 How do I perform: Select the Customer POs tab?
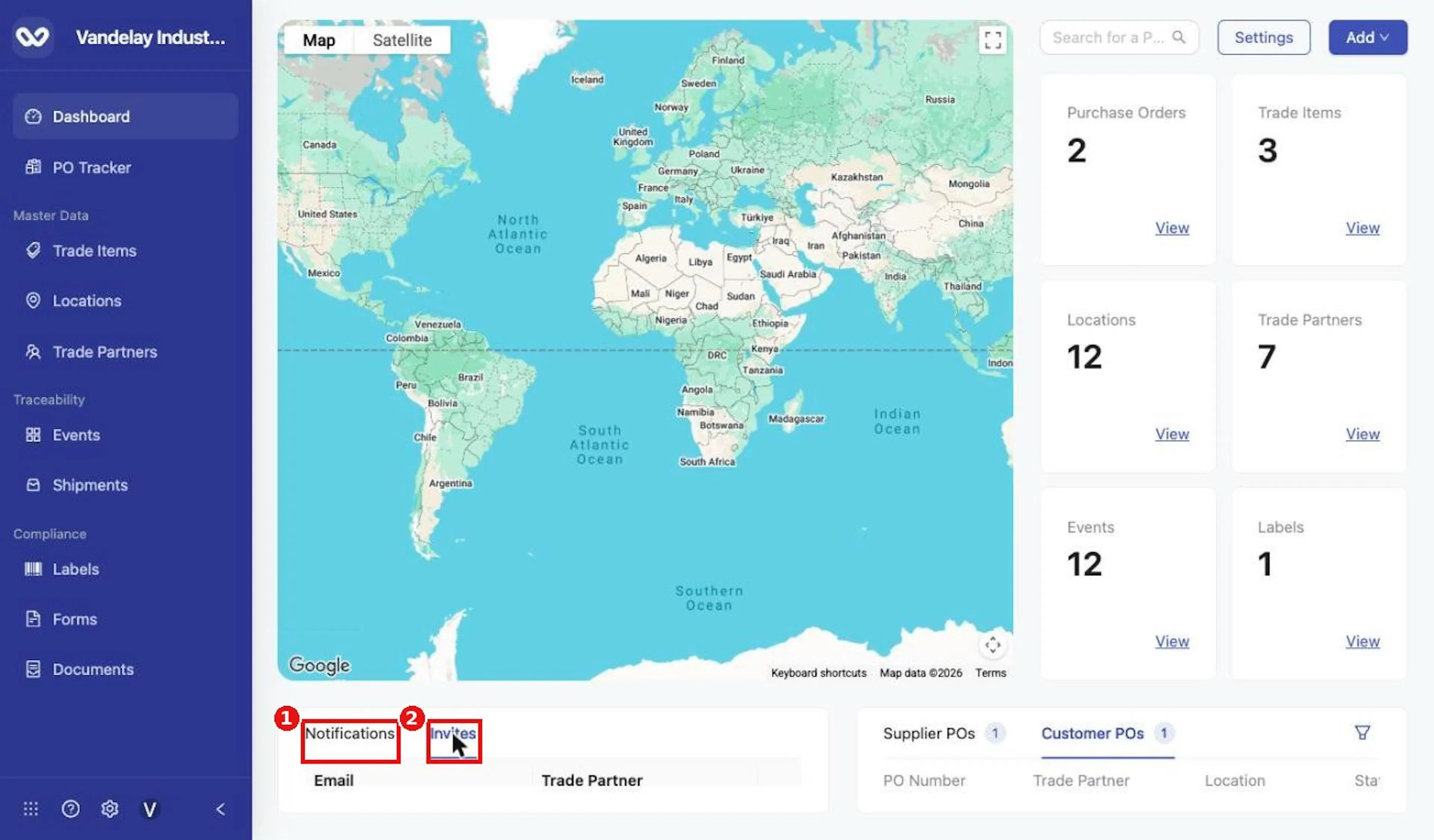[1107, 734]
